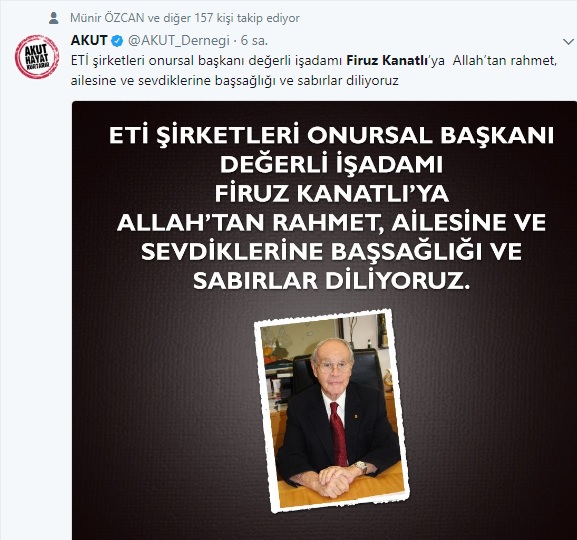Click the name Münir ÖZCAN in follower notice
The height and width of the screenshot is (540, 577).
(x=107, y=18)
